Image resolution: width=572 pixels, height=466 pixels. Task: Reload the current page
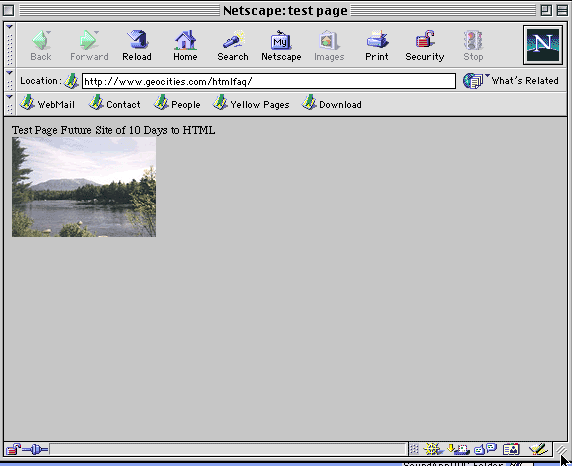(x=137, y=46)
